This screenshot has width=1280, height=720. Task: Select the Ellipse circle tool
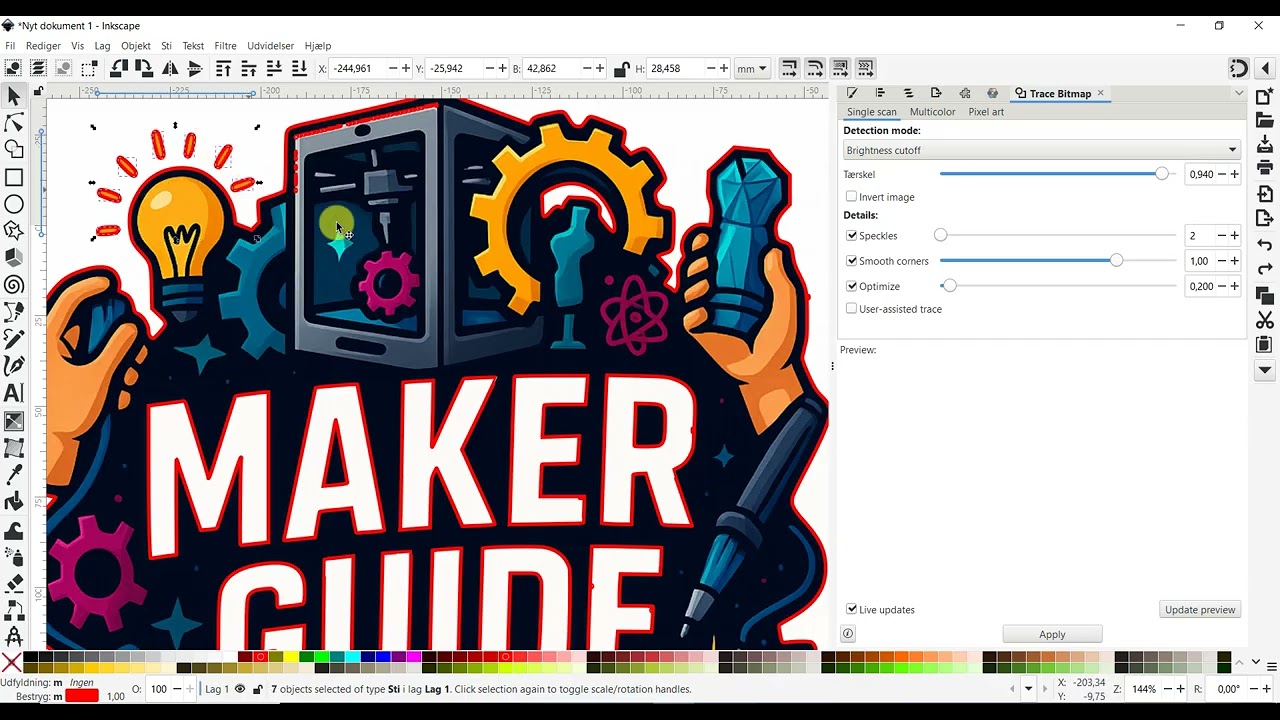pyautogui.click(x=14, y=204)
